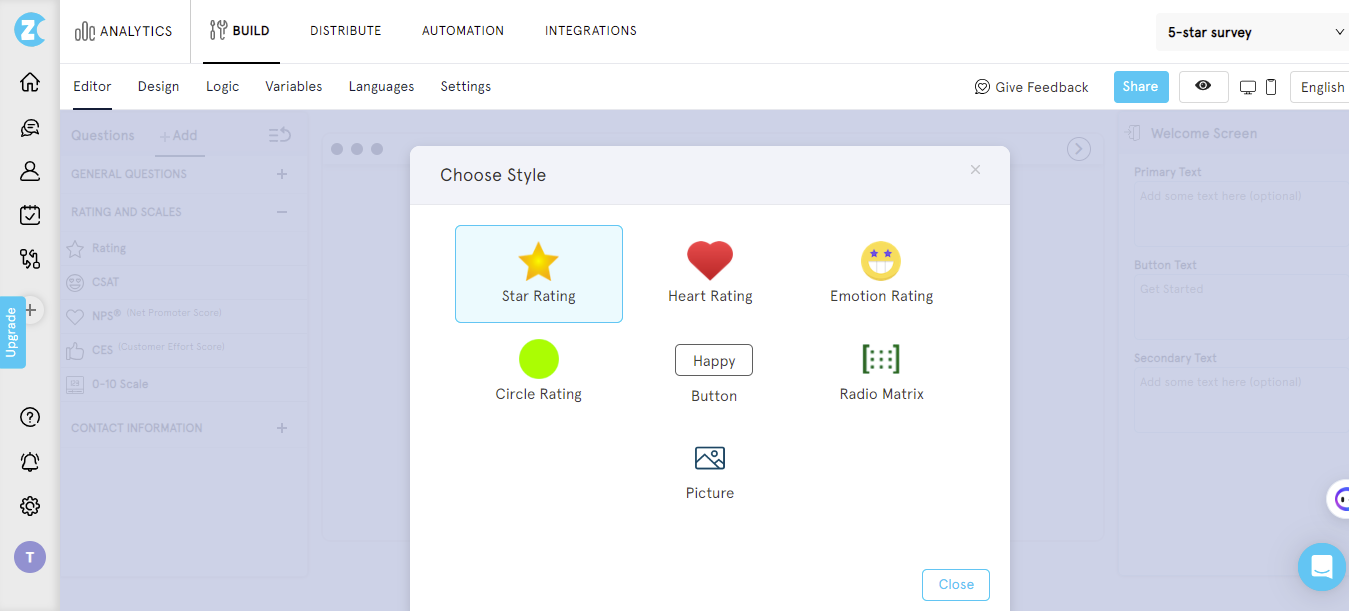Open the survey preview eye icon
This screenshot has height=611, width=1349.
[x=1203, y=87]
